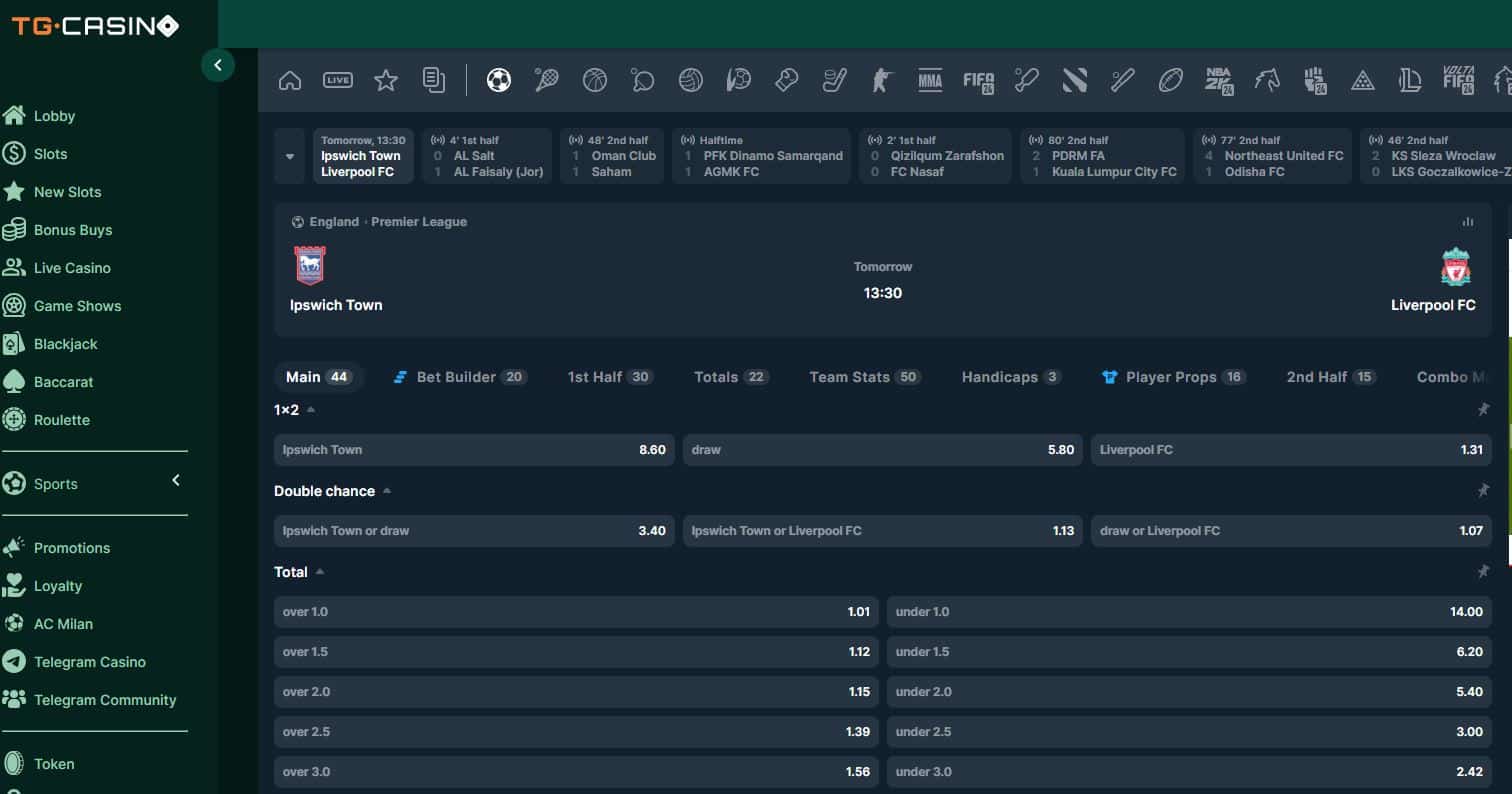Expand the Sports sidebar menu
This screenshot has width=1512, height=794.
(x=176, y=481)
